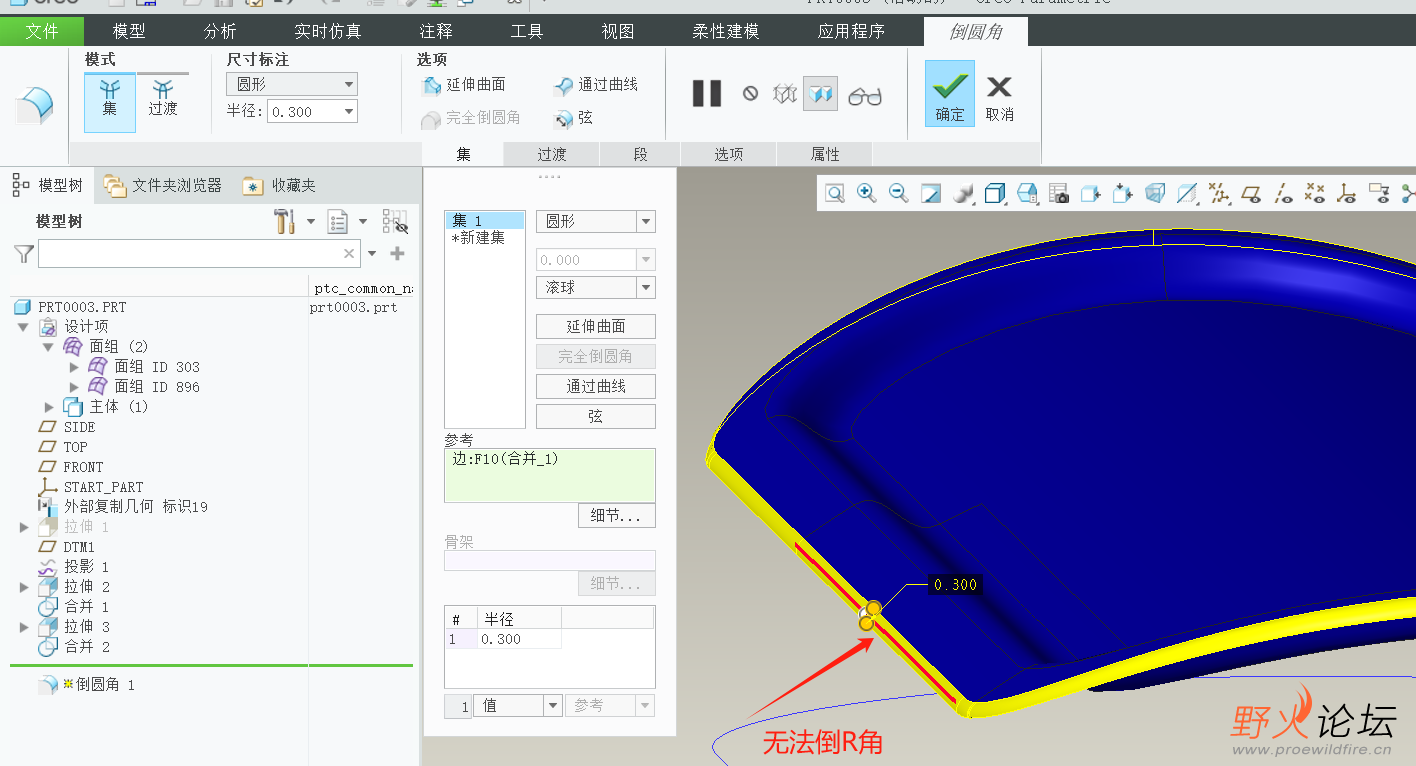Click the 边:F10(合并_1) reference entry
The image size is (1416, 766).
click(506, 459)
